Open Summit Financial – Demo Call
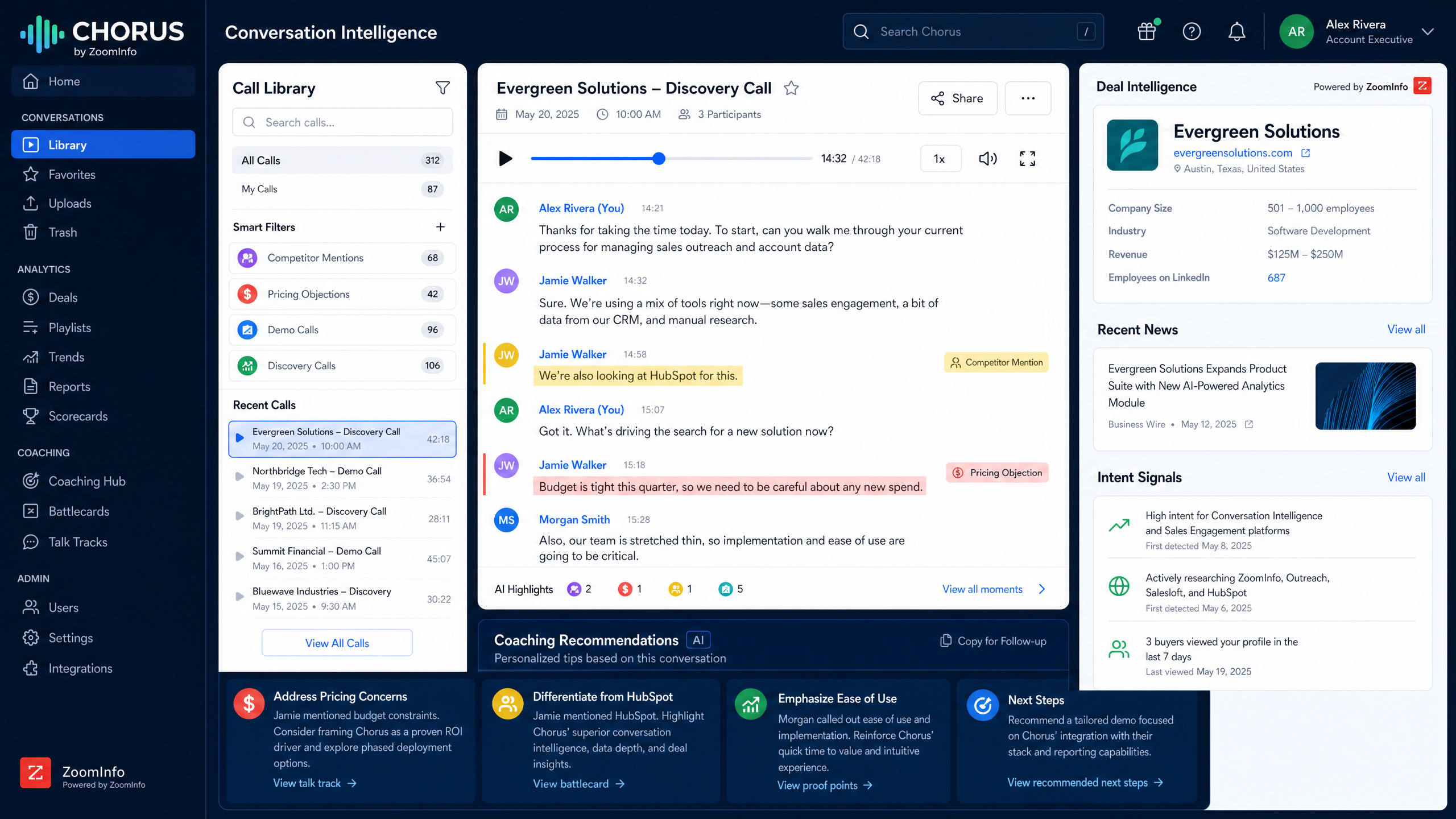This screenshot has width=1456, height=819. 342,559
